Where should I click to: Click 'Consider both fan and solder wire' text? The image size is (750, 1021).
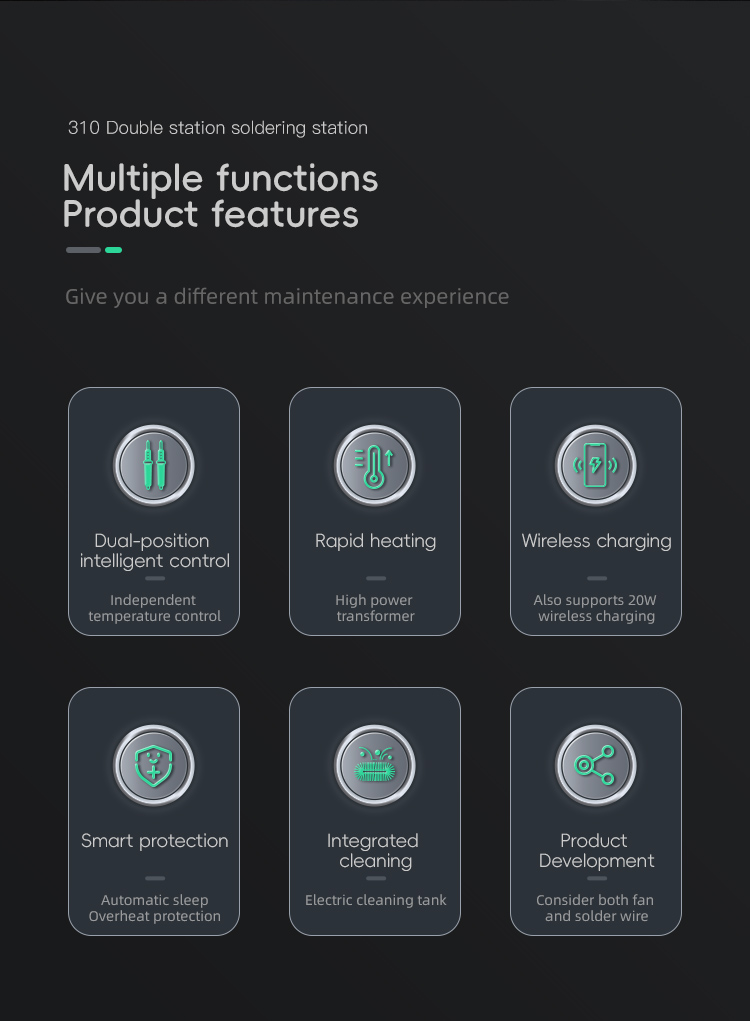pos(596,908)
